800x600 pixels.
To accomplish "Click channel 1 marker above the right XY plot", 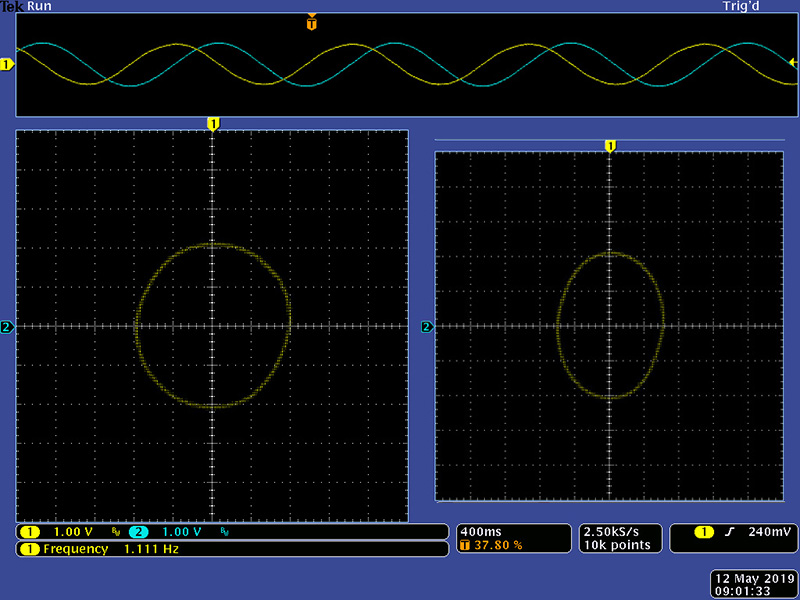I will tap(610, 146).
